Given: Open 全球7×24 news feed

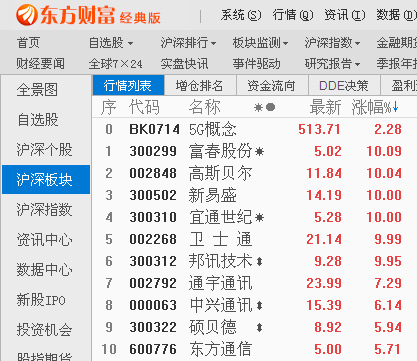Looking at the screenshot, I should point(115,63).
